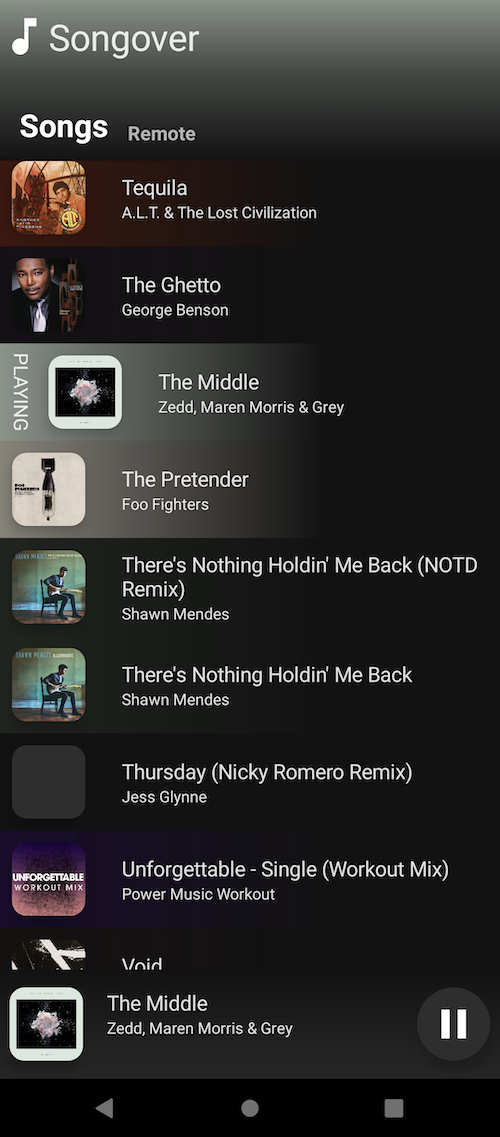This screenshot has height=1137, width=500.
Task: Select The Middle in the song list
Action: [x=250, y=392]
